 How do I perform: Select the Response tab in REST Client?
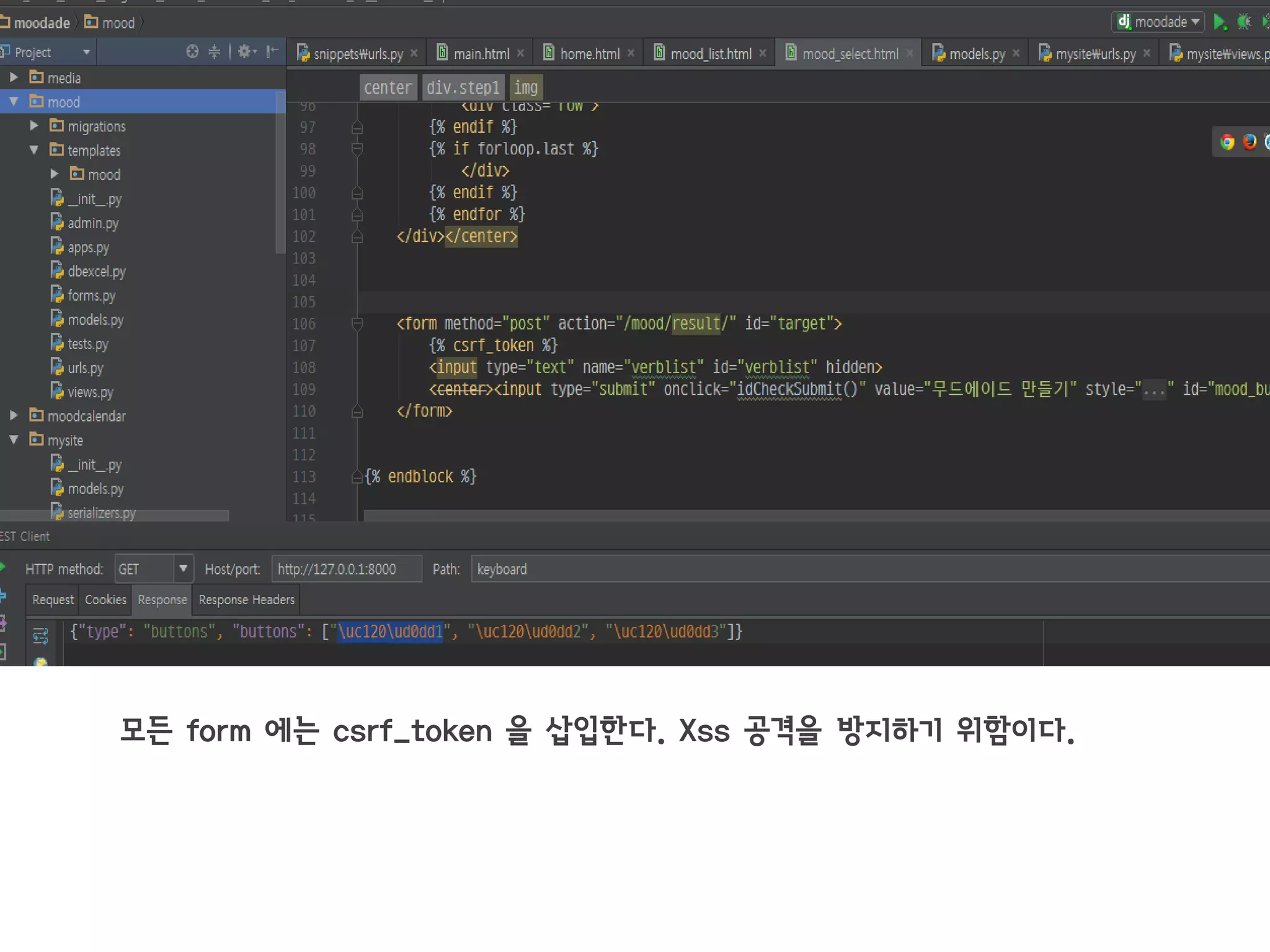(x=162, y=599)
